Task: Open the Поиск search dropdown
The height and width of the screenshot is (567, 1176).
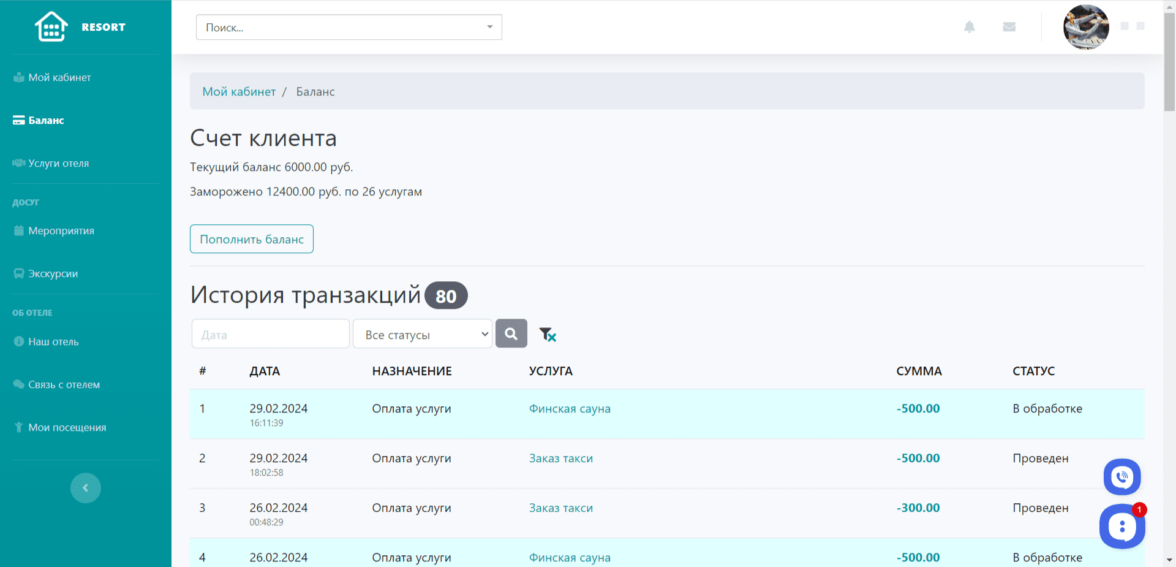Action: click(348, 27)
